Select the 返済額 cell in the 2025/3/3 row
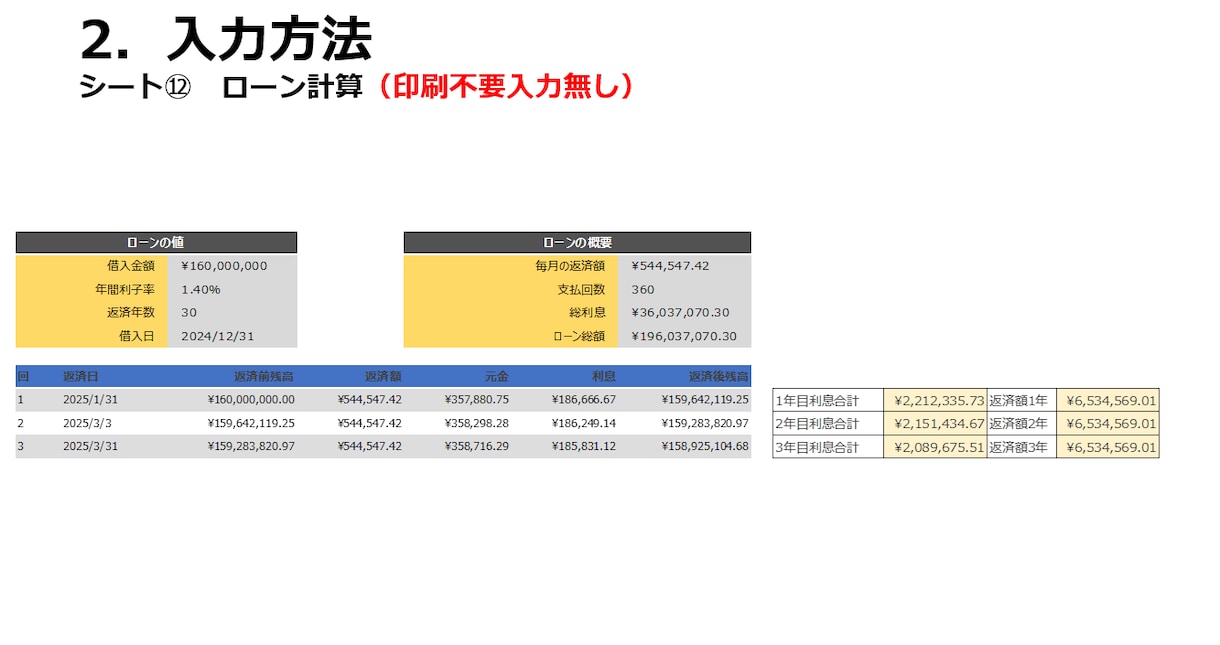This screenshot has width=1220, height=645. point(369,423)
